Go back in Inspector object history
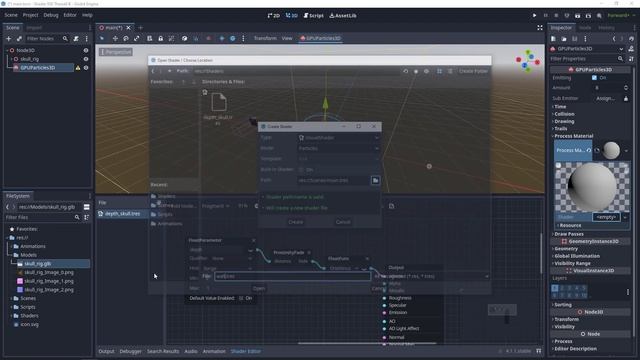This screenshot has height=360, width=640. (613, 39)
